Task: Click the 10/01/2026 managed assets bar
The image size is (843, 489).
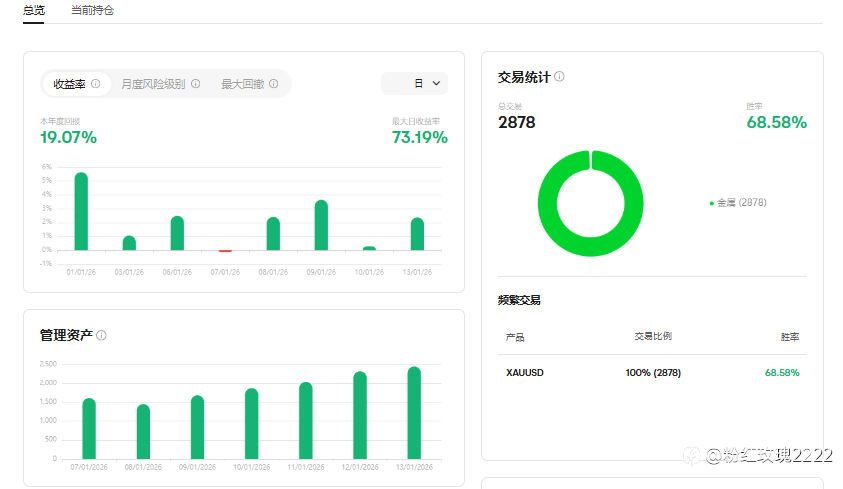Action: [x=252, y=424]
